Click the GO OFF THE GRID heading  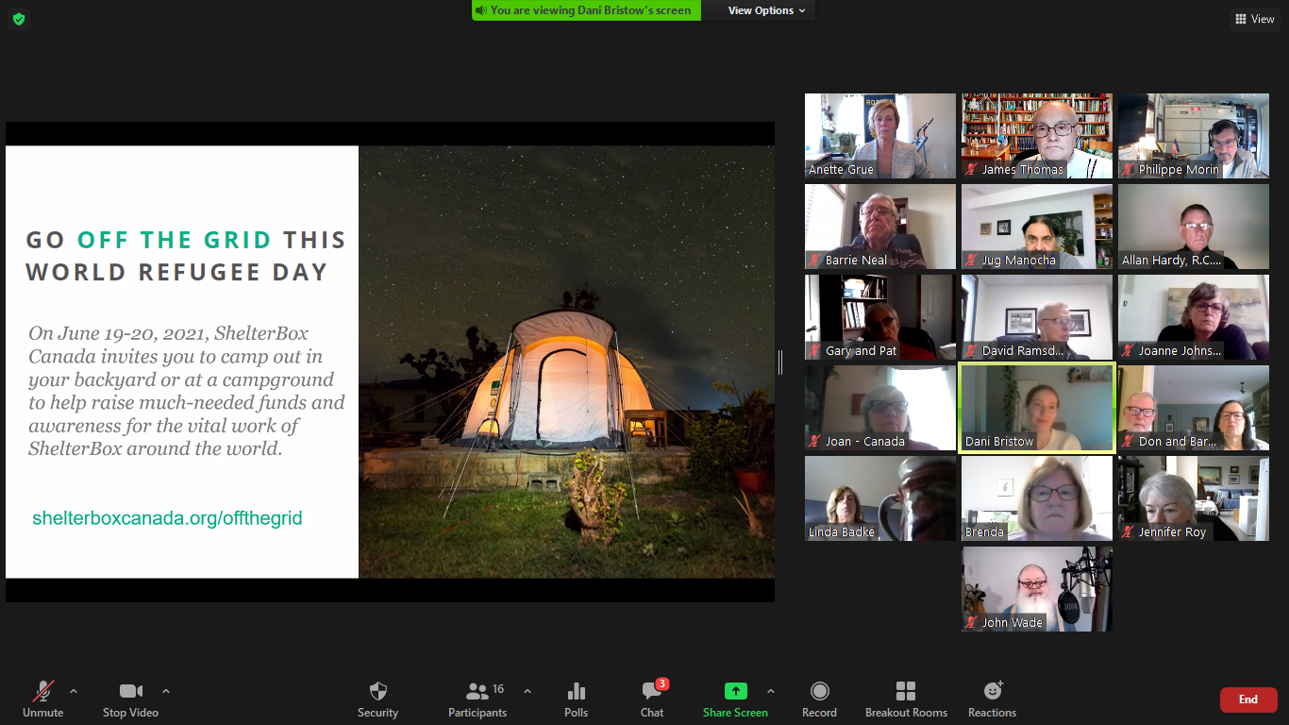pyautogui.click(x=186, y=255)
